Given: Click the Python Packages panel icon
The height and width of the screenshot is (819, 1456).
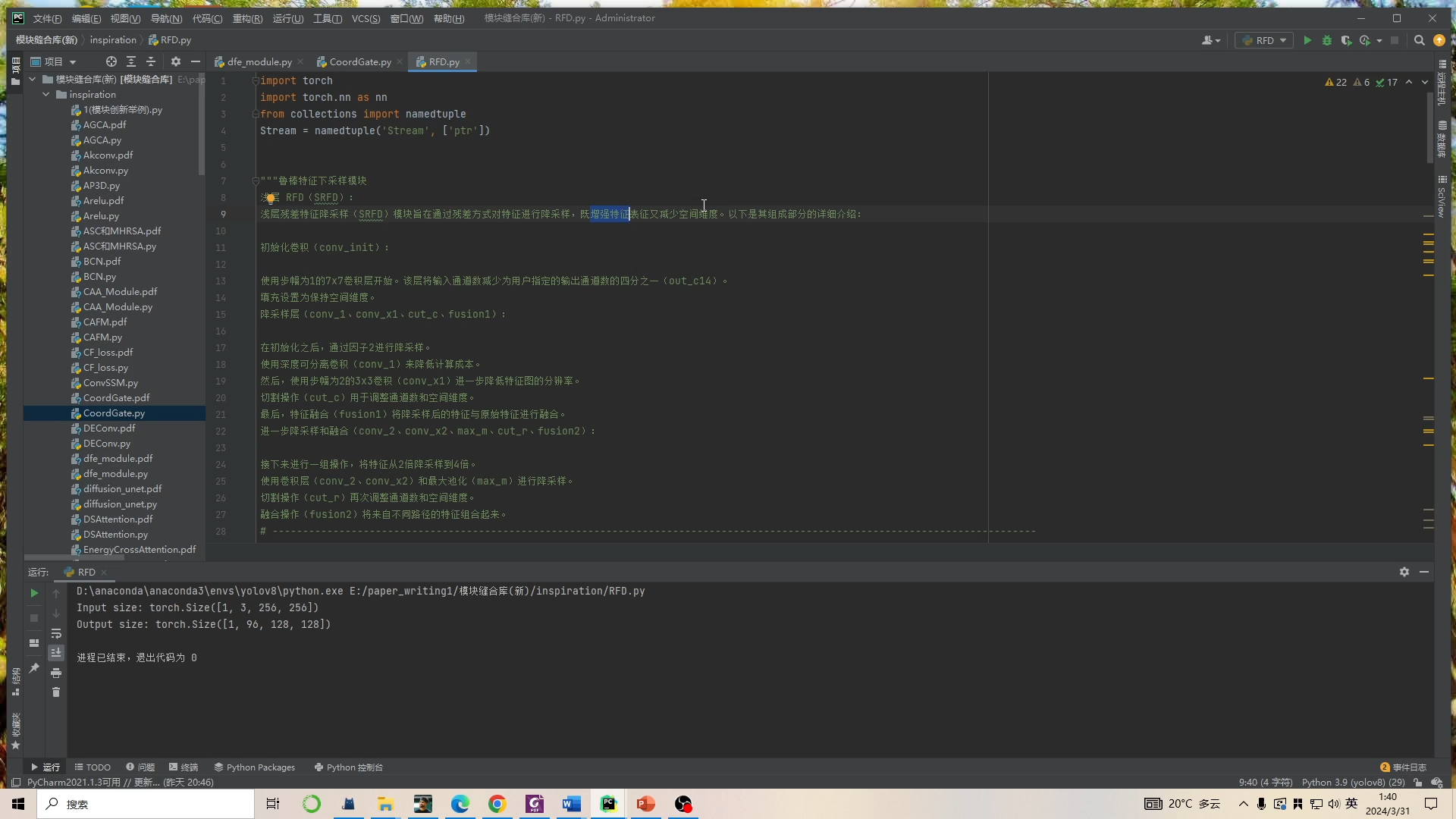Looking at the screenshot, I should click(254, 766).
